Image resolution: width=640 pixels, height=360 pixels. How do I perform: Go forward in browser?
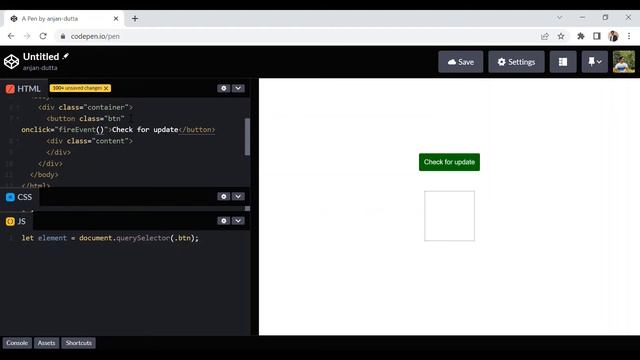coord(27,36)
